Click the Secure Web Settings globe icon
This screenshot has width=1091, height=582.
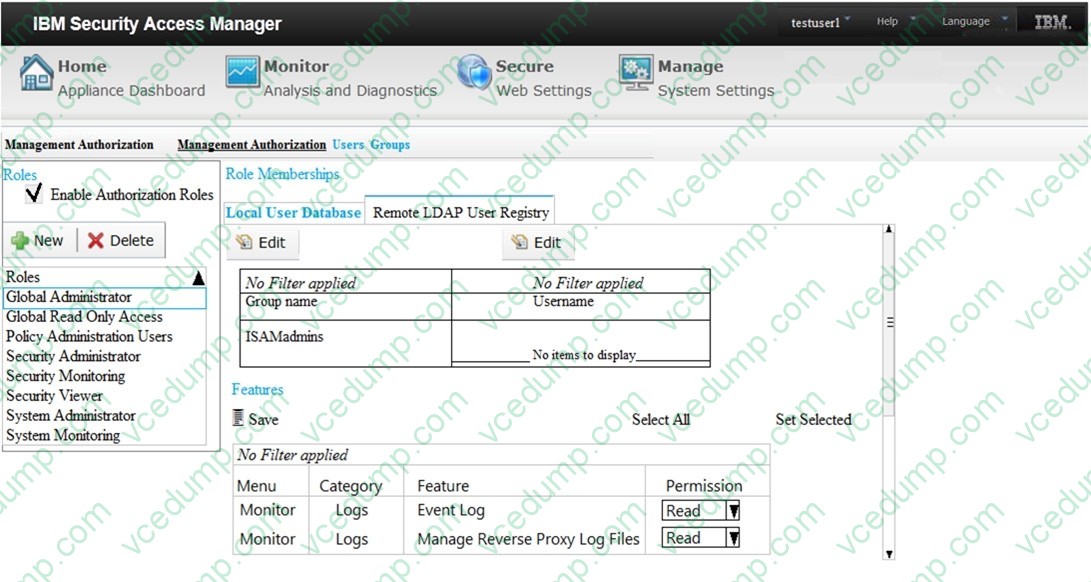click(474, 73)
